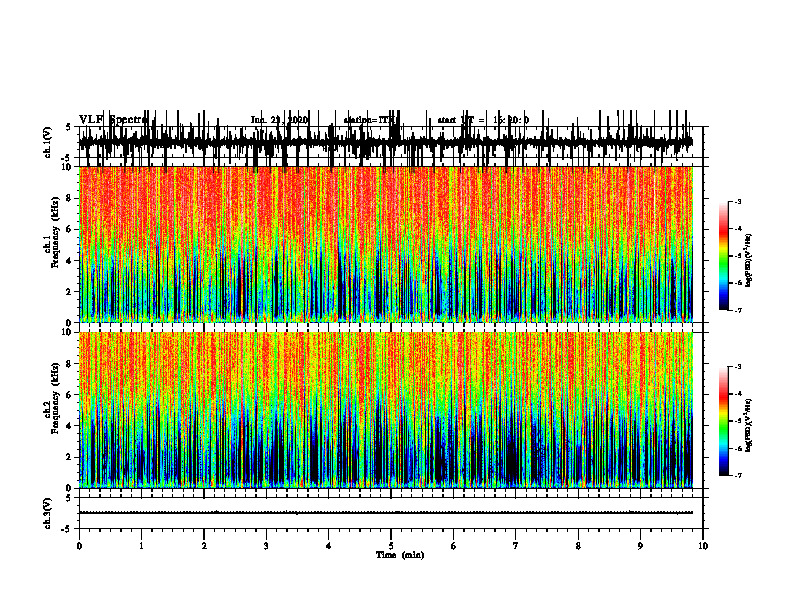
Task: Click the time axis tick label 7
Action: click(x=516, y=546)
